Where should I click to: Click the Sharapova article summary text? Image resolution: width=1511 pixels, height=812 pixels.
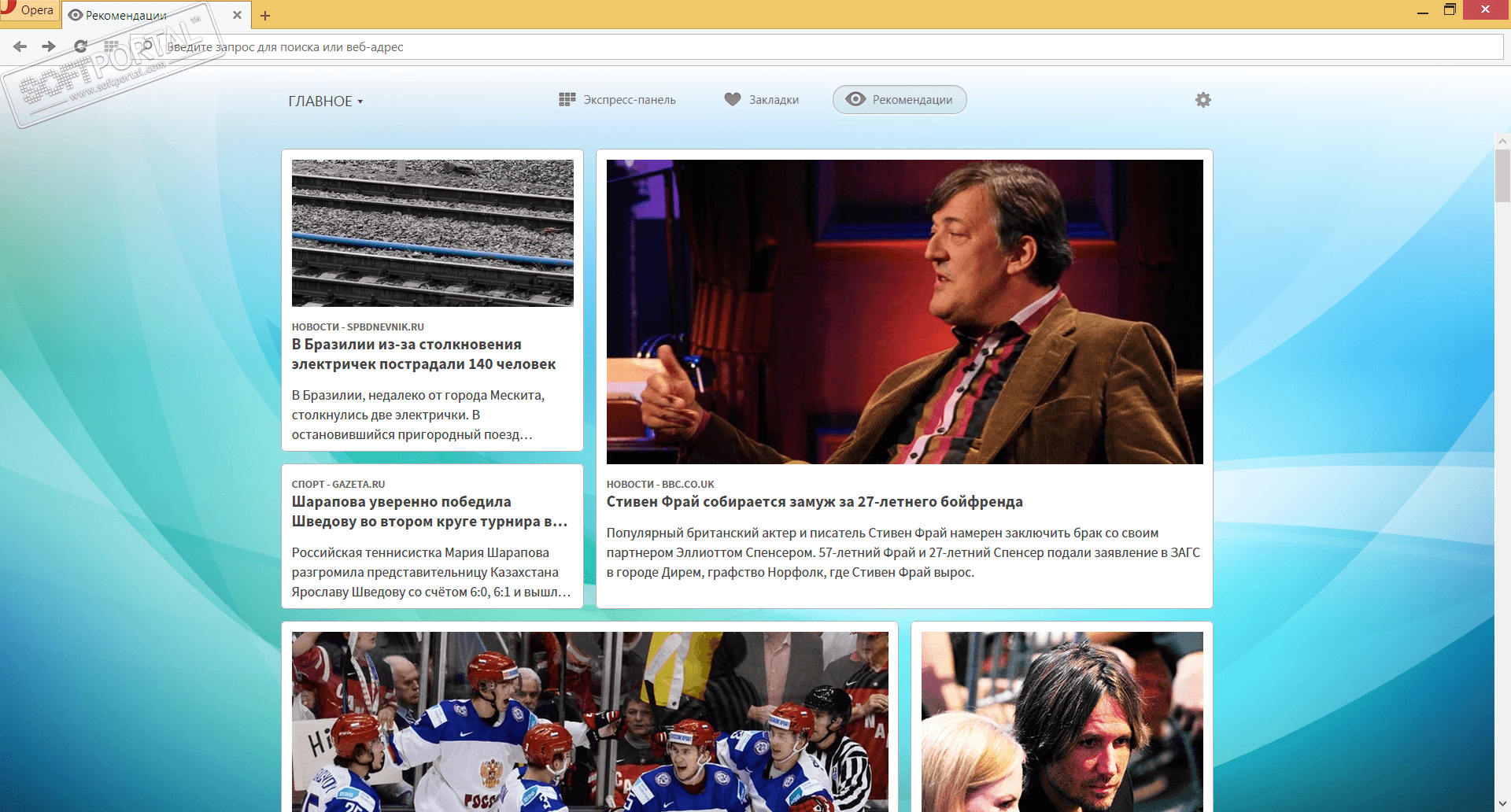[x=431, y=572]
